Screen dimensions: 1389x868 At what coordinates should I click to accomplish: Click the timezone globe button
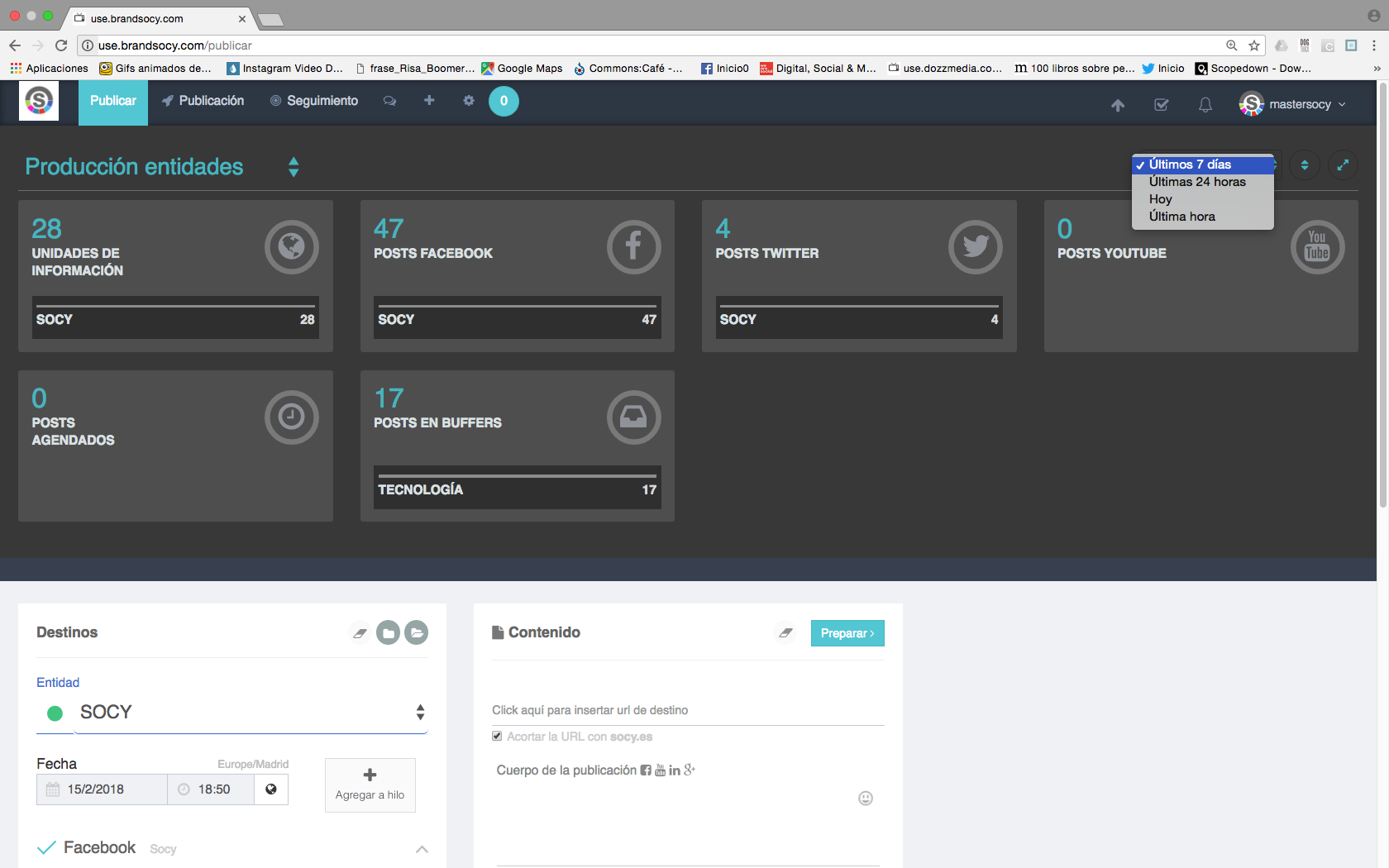tap(270, 789)
